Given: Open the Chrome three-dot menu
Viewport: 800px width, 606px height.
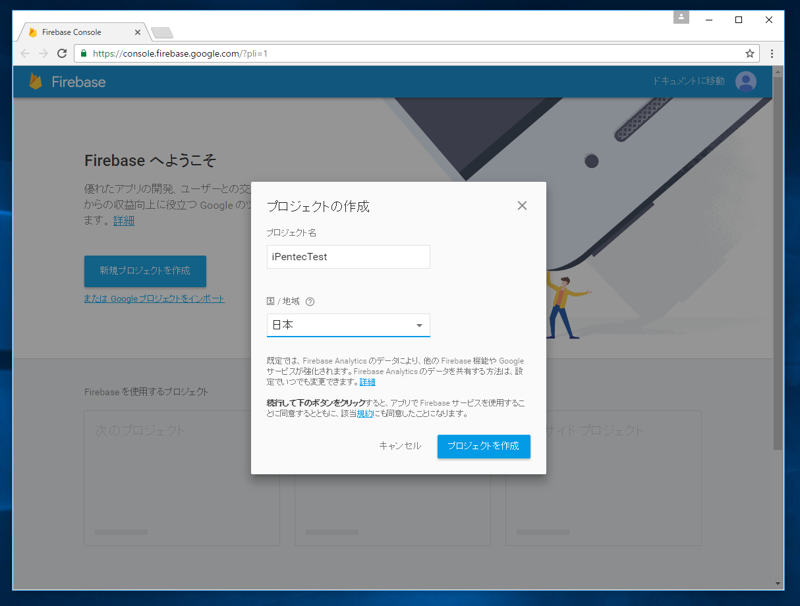Looking at the screenshot, I should point(772,54).
